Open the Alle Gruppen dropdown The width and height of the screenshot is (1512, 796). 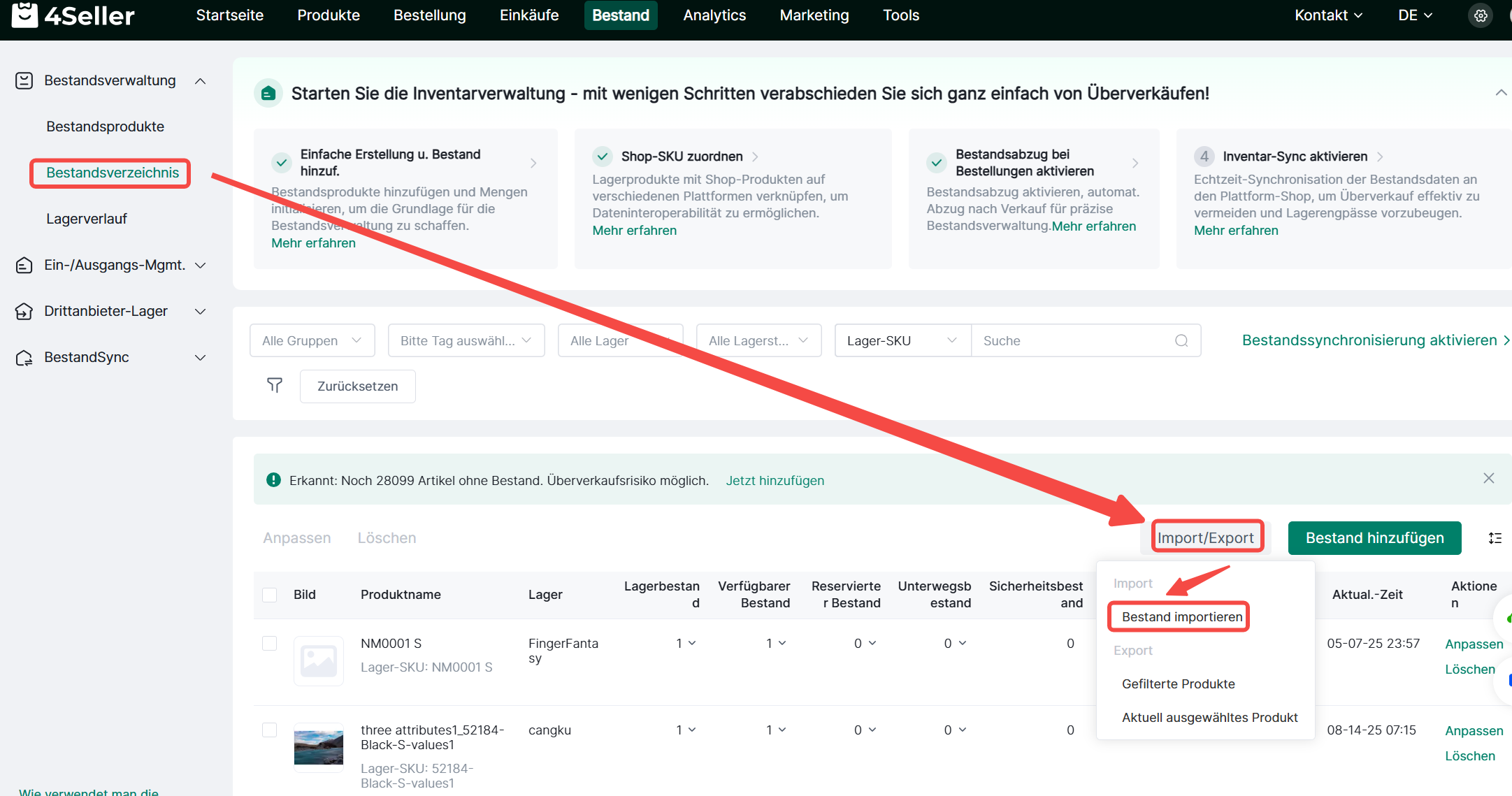point(312,340)
